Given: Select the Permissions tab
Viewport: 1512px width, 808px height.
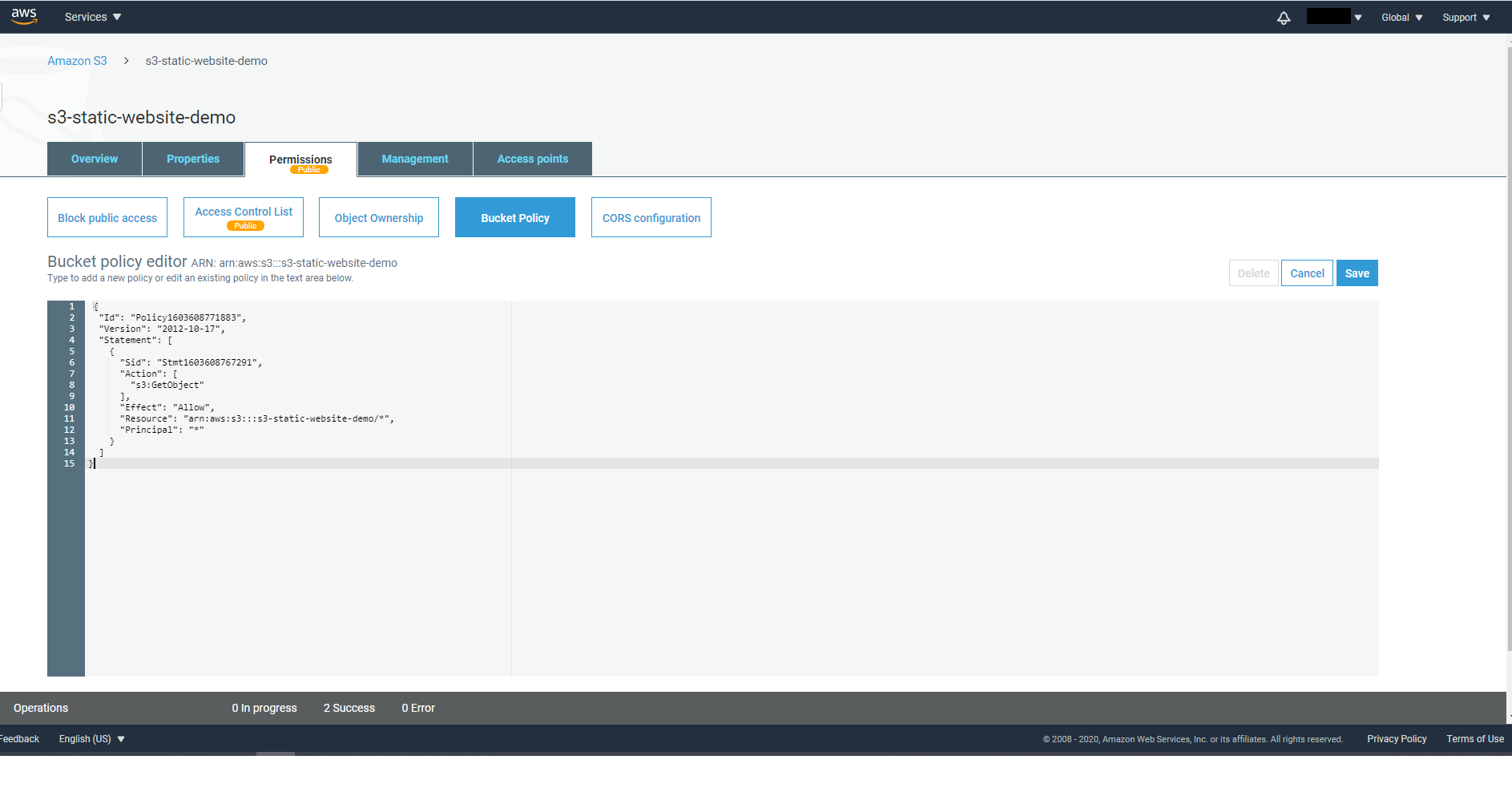Looking at the screenshot, I should (300, 160).
